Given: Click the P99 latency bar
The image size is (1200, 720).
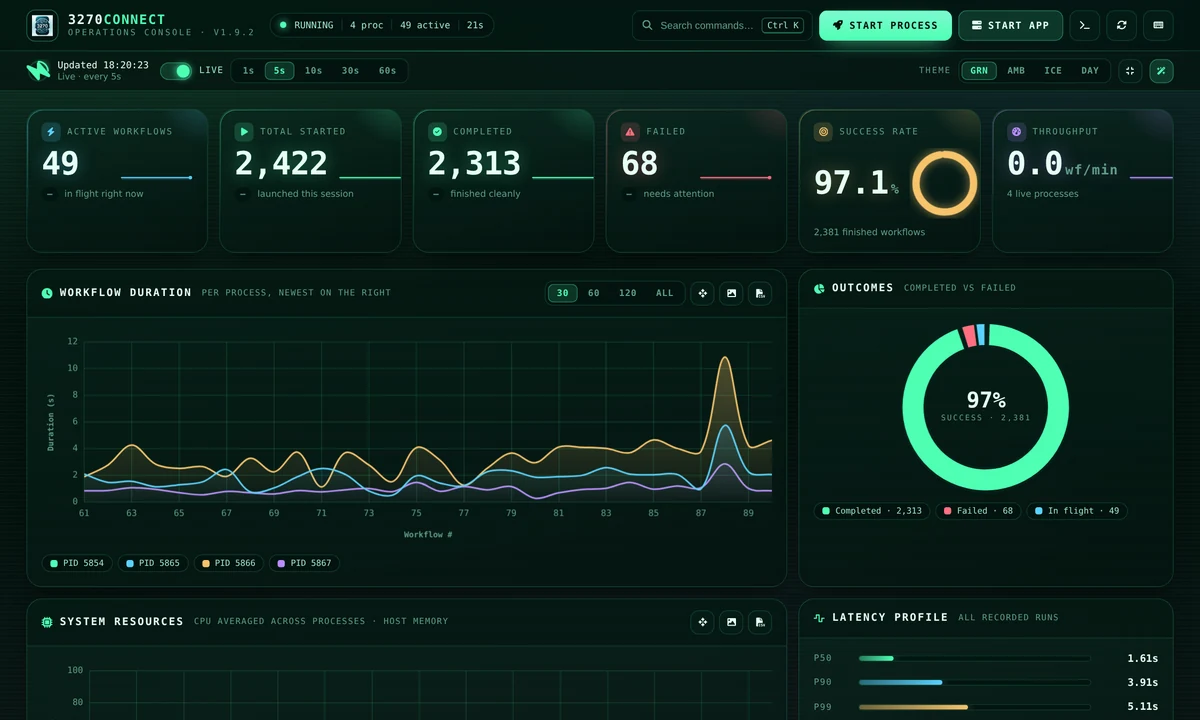Looking at the screenshot, I should coord(975,707).
